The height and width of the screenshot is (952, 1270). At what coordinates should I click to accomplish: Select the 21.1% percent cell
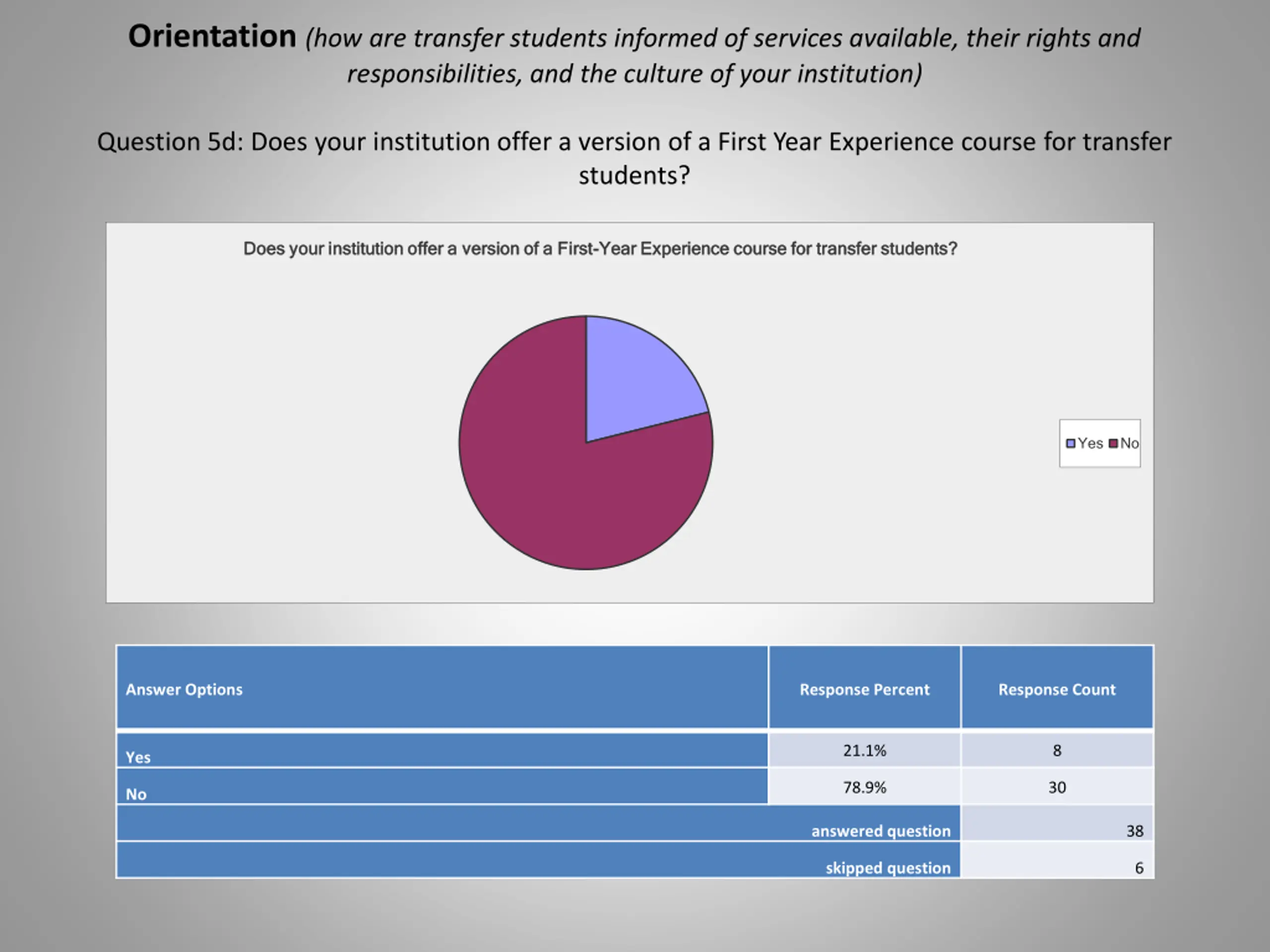[865, 750]
